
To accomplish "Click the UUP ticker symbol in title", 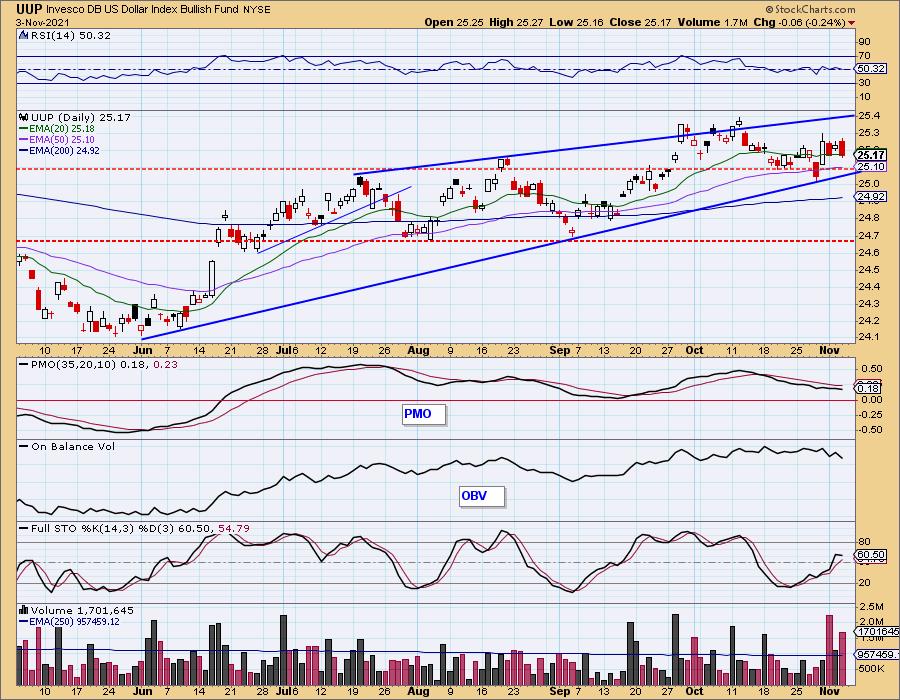I will tap(29, 9).
